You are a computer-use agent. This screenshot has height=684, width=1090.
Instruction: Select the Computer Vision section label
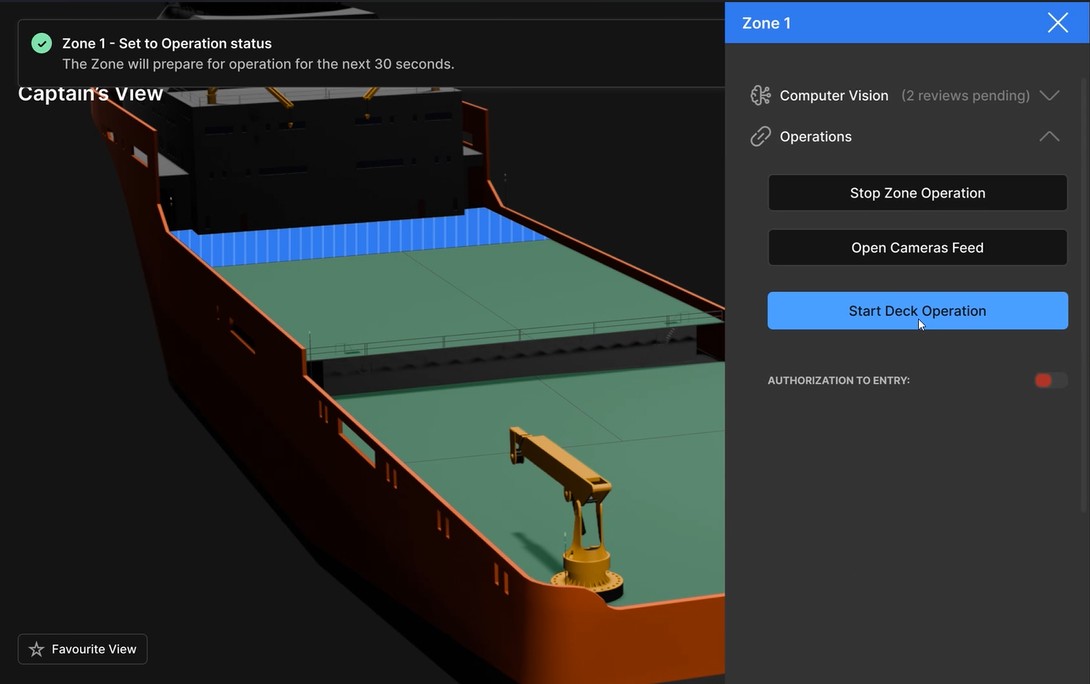(834, 96)
